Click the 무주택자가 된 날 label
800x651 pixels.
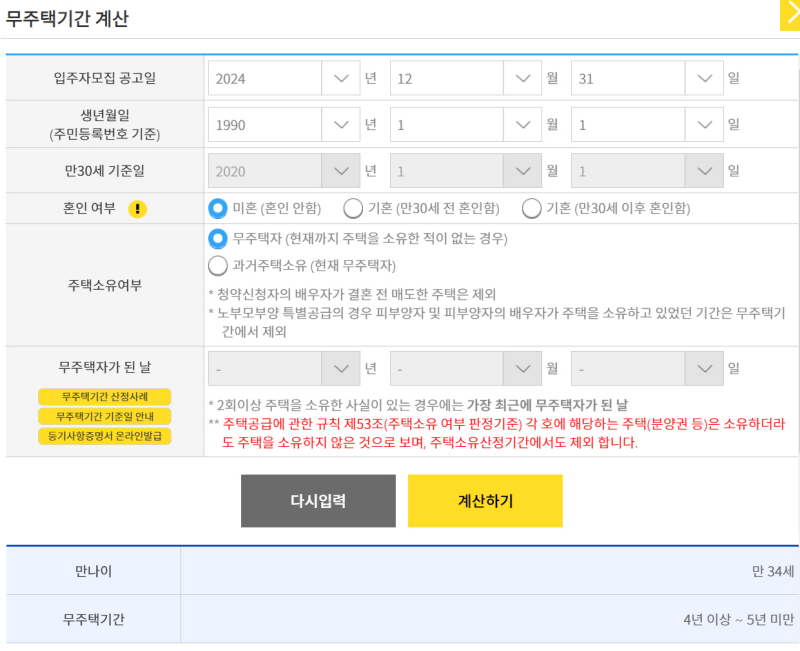[x=105, y=367]
